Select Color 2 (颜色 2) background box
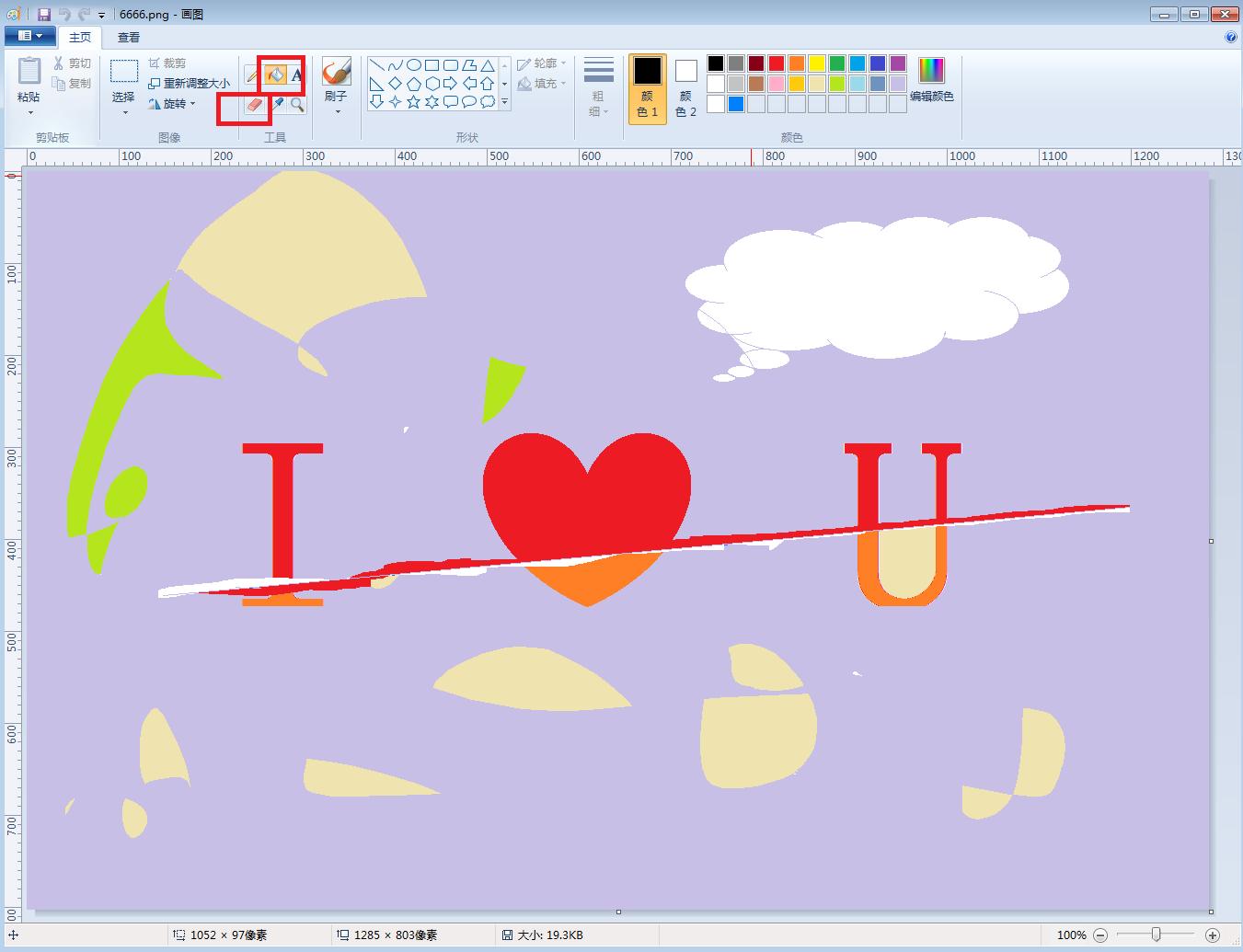Viewport: 1243px width, 952px height. 685,88
